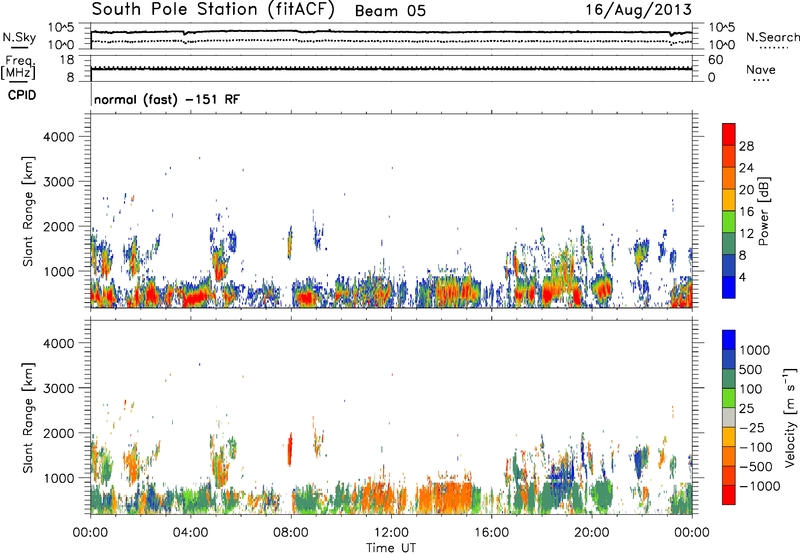Click the '16:00' time axis tick

tap(492, 533)
